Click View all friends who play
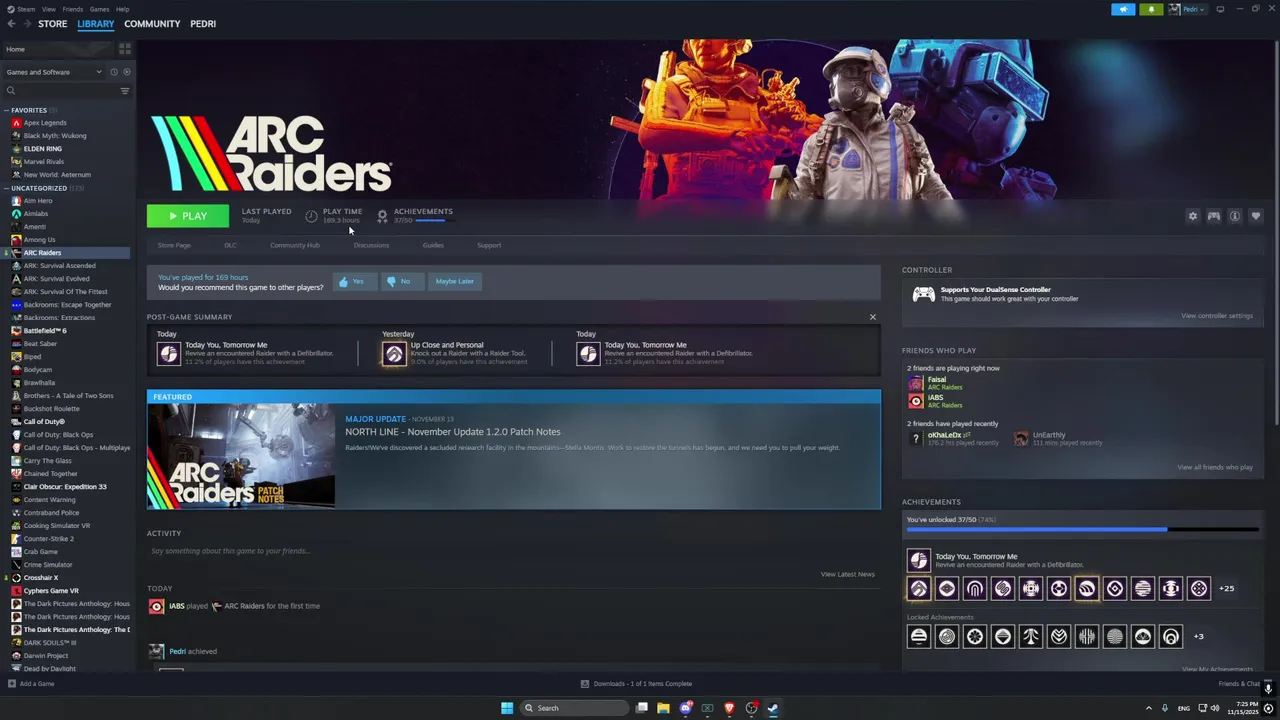This screenshot has height=720, width=1280. click(x=1214, y=467)
